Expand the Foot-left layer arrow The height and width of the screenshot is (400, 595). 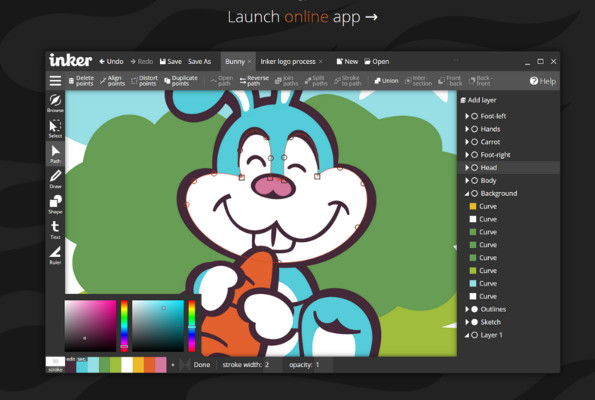pyautogui.click(x=467, y=116)
